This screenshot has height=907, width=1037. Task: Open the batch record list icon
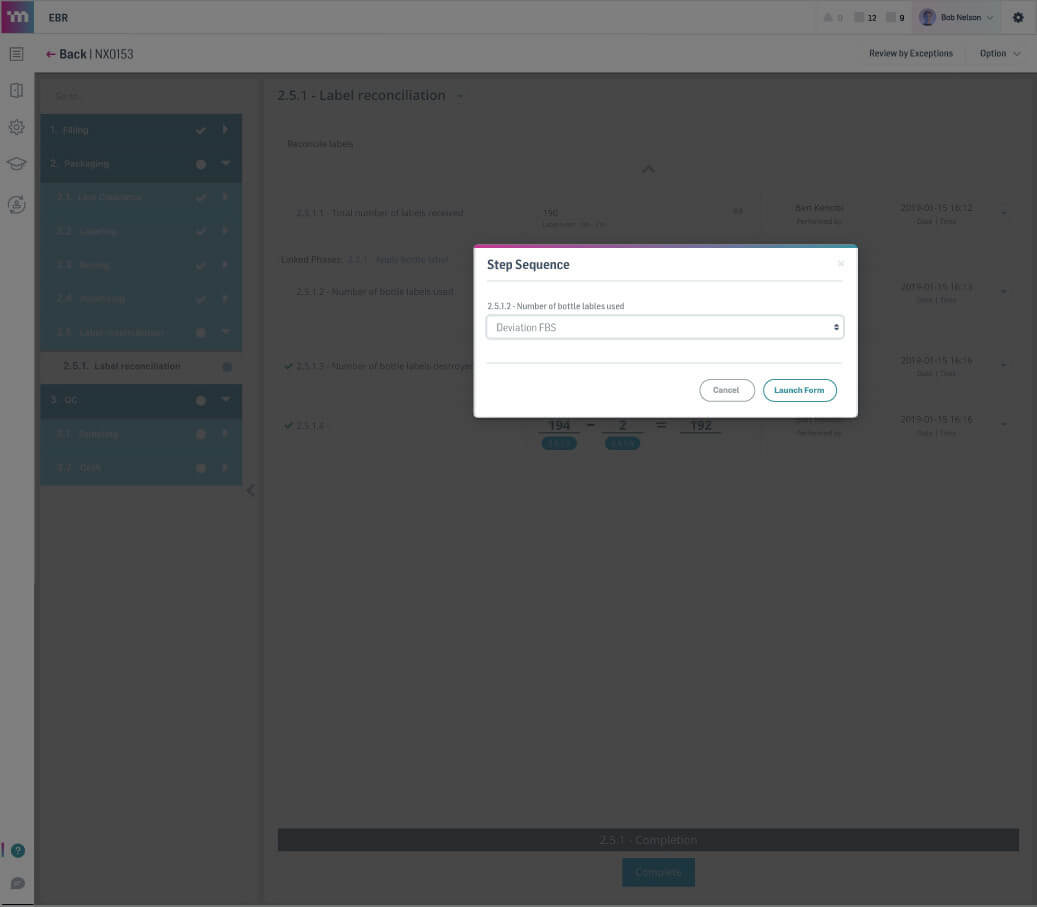click(x=16, y=53)
